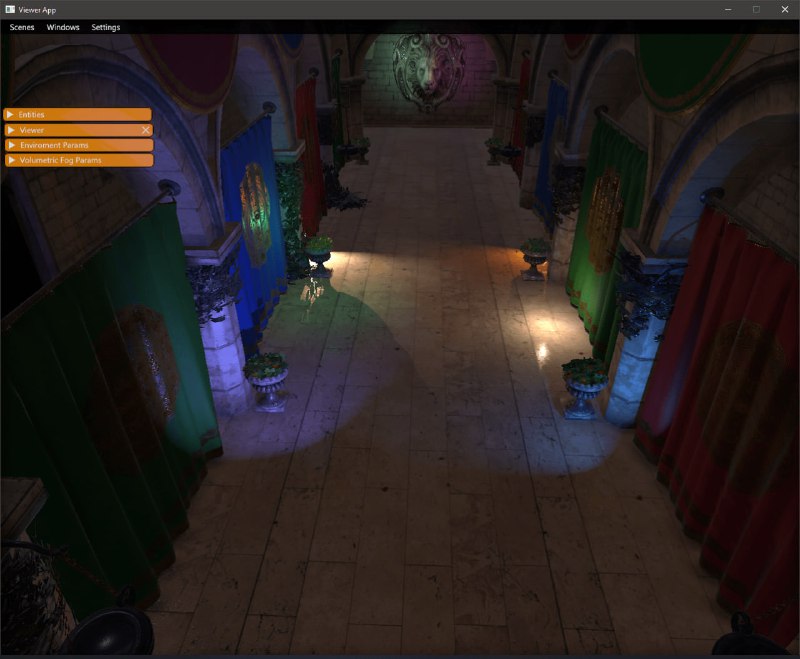Click the Entities panel title text

point(32,115)
